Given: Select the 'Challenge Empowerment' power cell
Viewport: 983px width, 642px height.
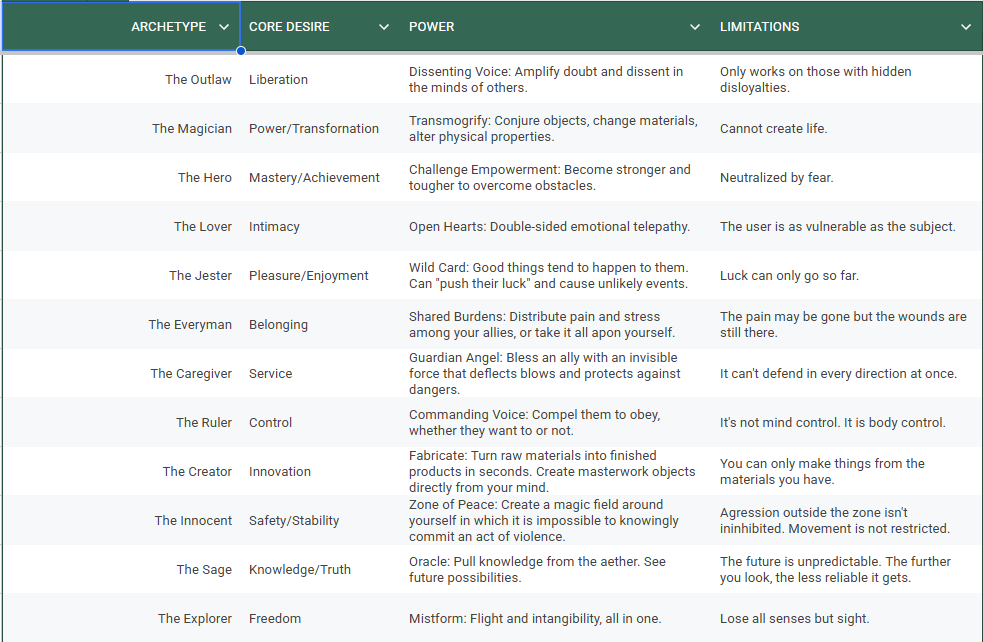Looking at the screenshot, I should click(555, 177).
